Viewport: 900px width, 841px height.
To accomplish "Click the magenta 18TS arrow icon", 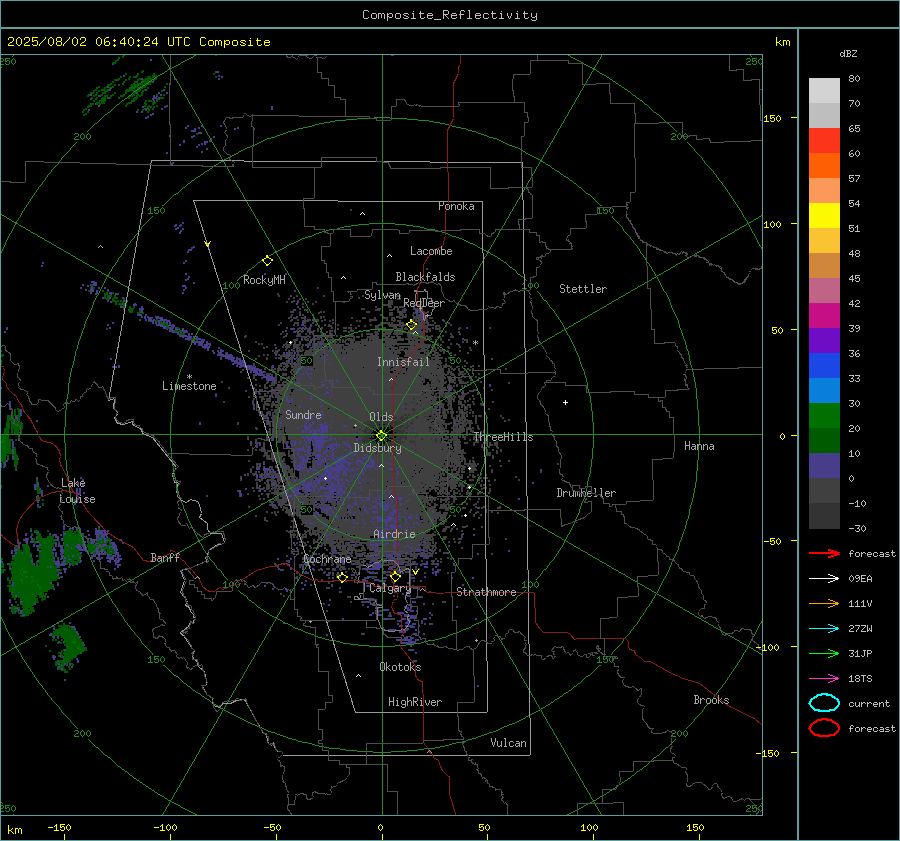I will [x=824, y=679].
